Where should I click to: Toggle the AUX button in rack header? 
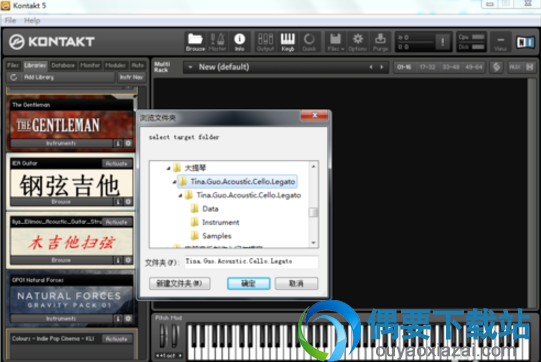coord(515,67)
